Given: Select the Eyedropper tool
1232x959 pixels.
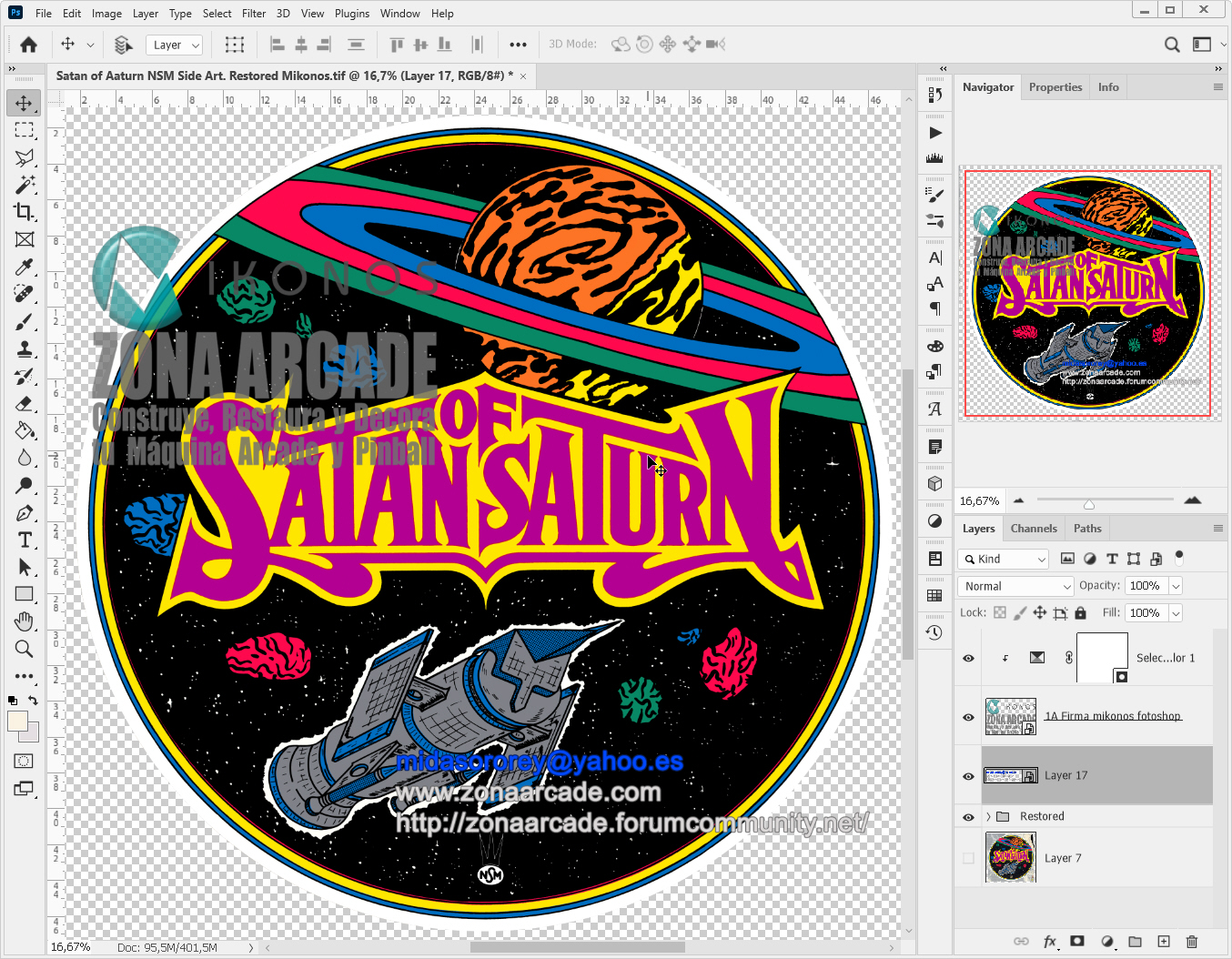Looking at the screenshot, I should tap(24, 267).
